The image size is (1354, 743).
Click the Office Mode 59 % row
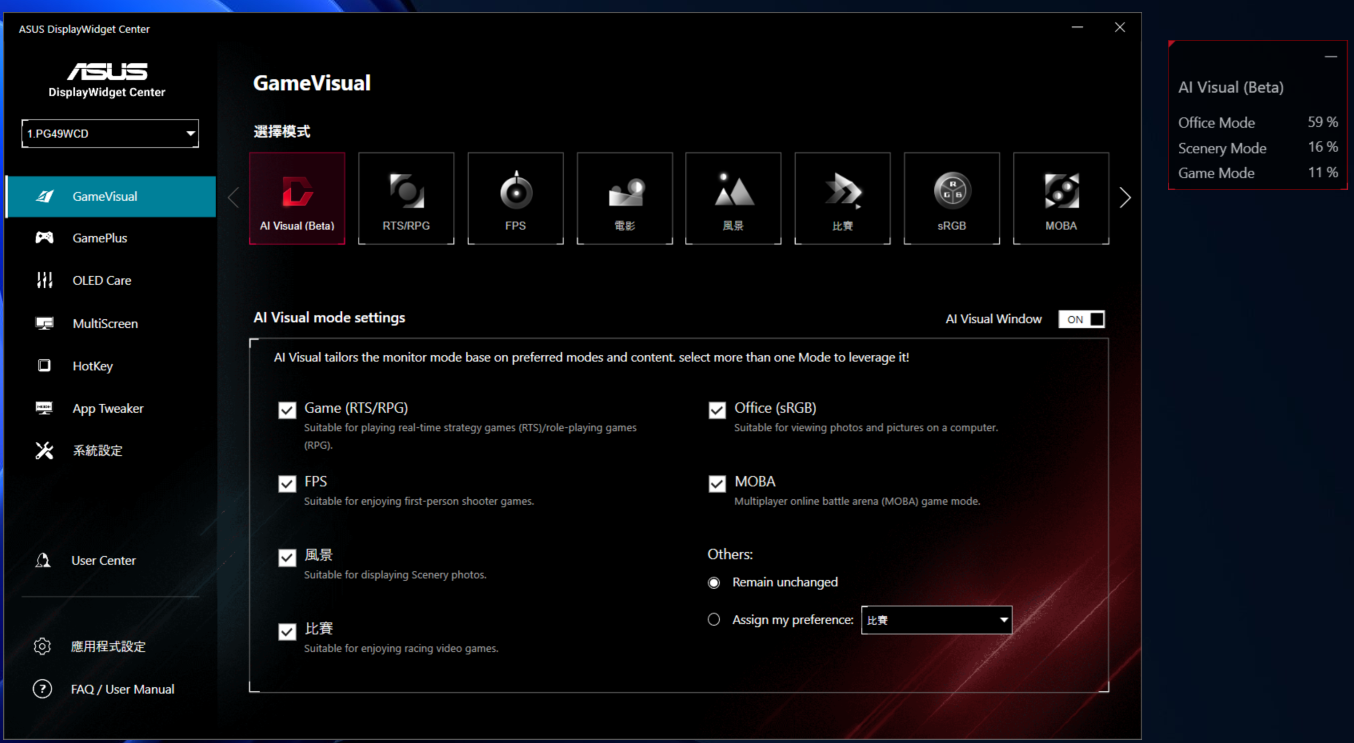pyautogui.click(x=1258, y=122)
